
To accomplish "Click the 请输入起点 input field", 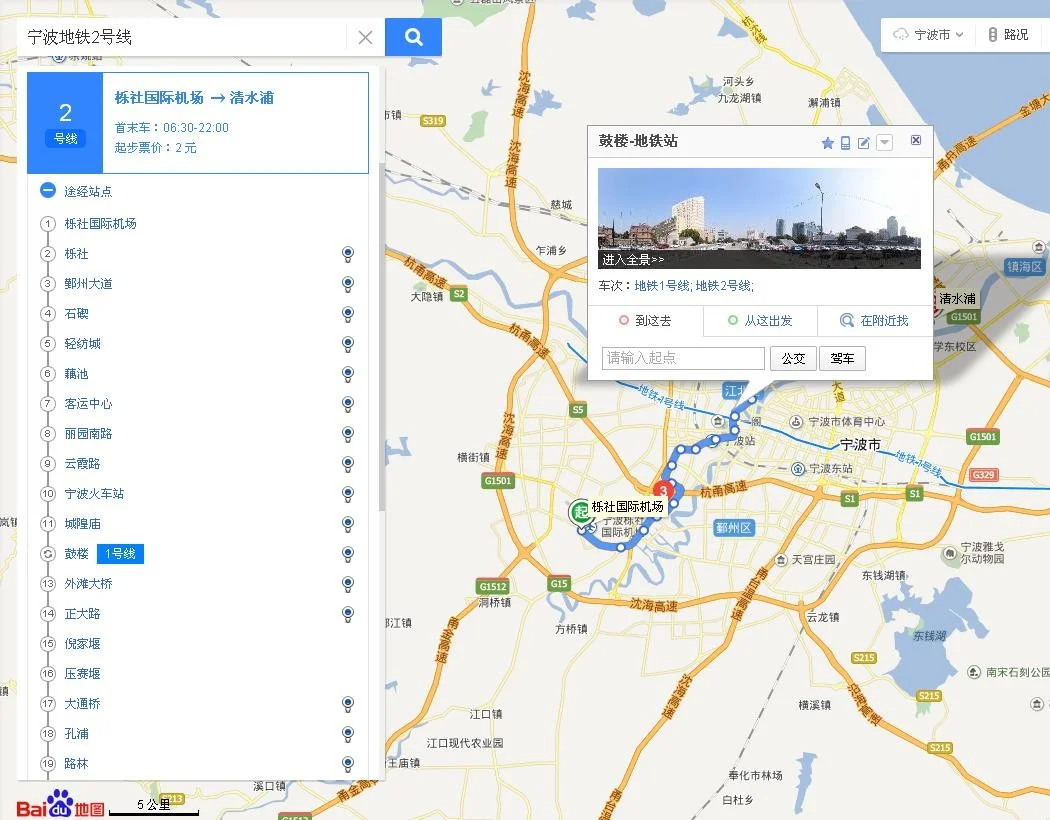I will [683, 358].
